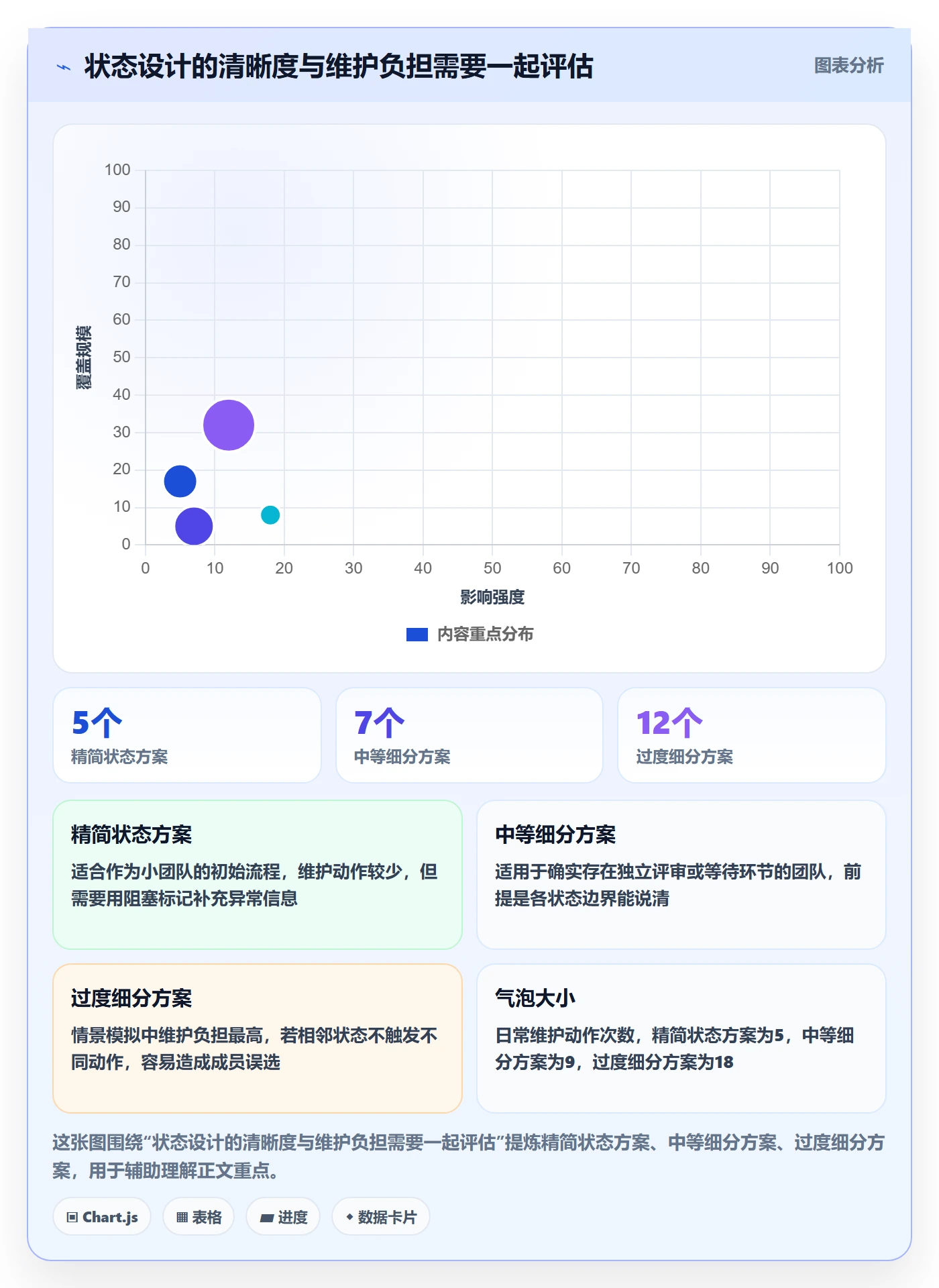Click the 内容重点分布 legend label
939x1288 pixels.
pyautogui.click(x=485, y=635)
